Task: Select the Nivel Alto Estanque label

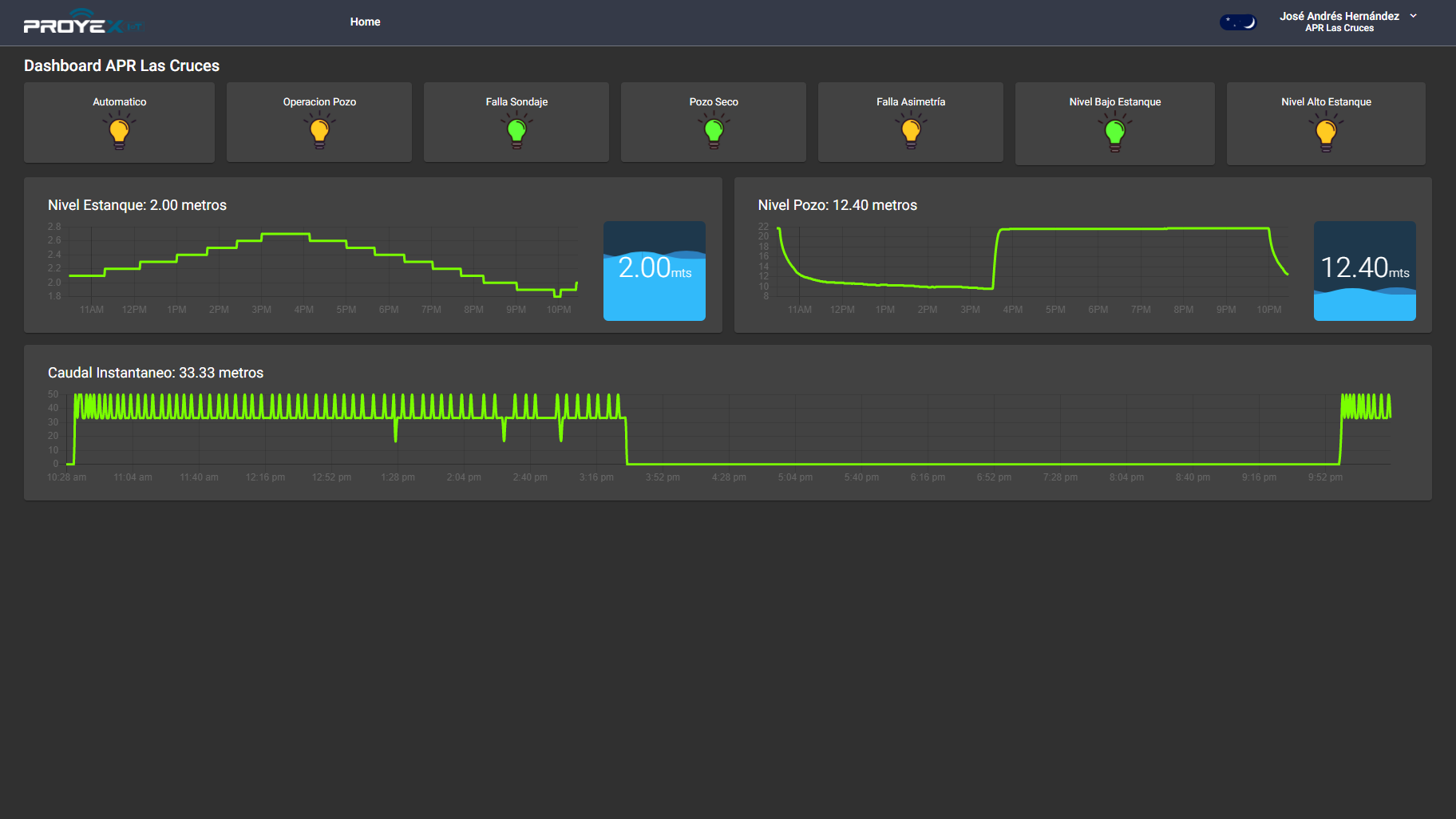Action: pyautogui.click(x=1326, y=101)
